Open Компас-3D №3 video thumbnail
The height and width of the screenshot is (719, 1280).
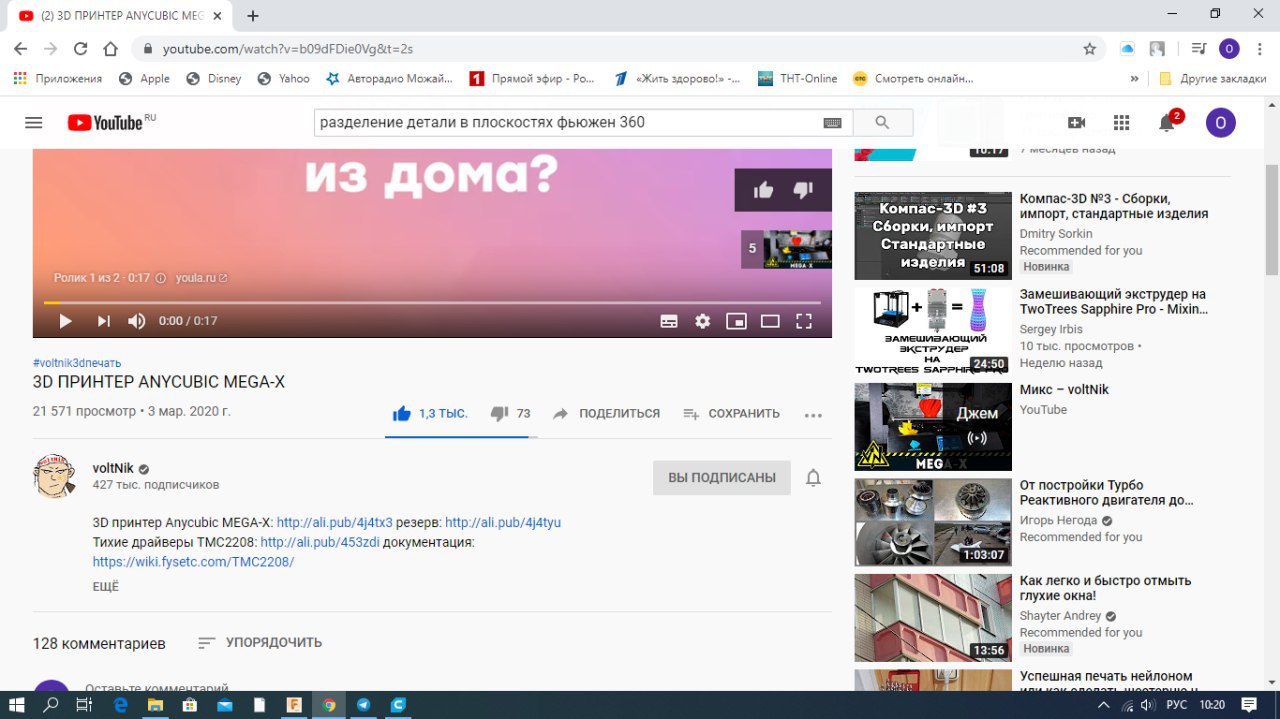[933, 236]
